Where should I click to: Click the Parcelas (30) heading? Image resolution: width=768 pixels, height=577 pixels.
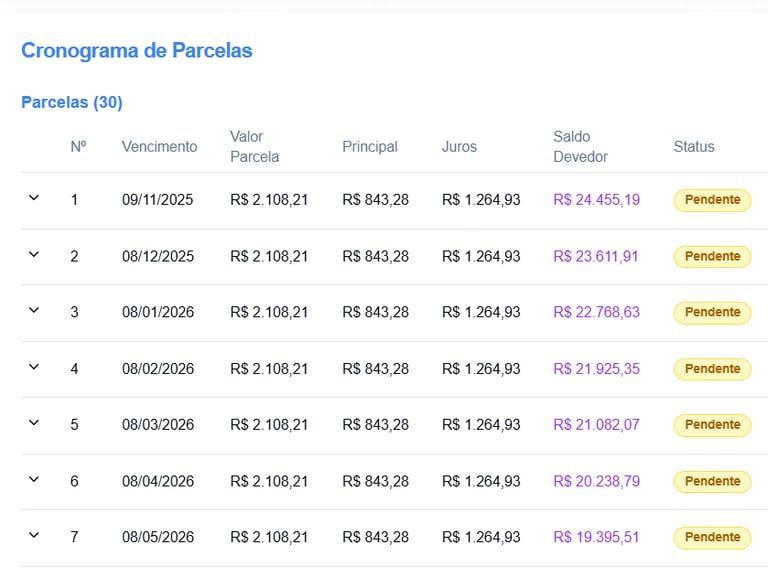[x=72, y=103]
